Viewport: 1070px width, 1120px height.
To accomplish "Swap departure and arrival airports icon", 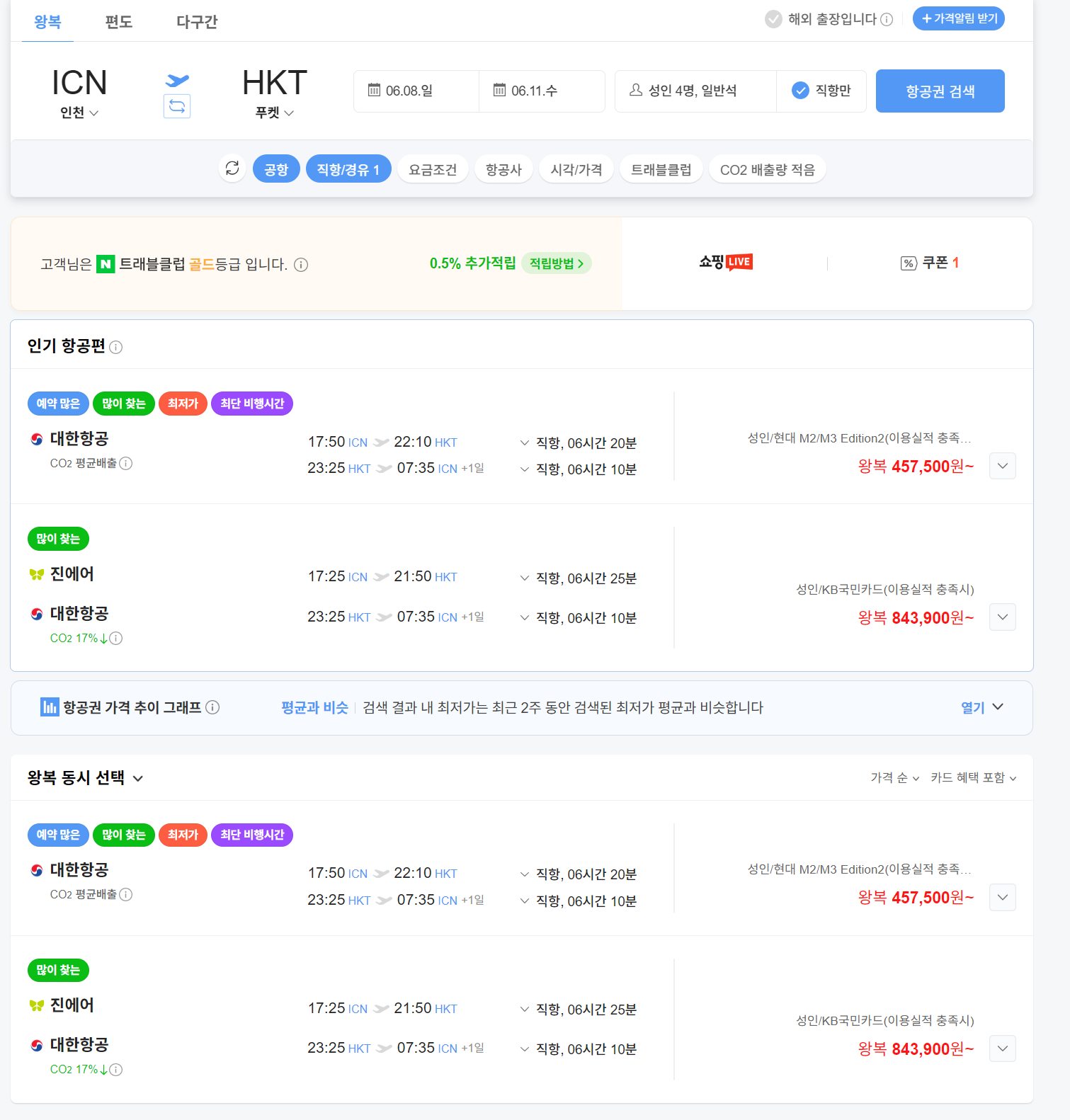I will click(x=177, y=106).
